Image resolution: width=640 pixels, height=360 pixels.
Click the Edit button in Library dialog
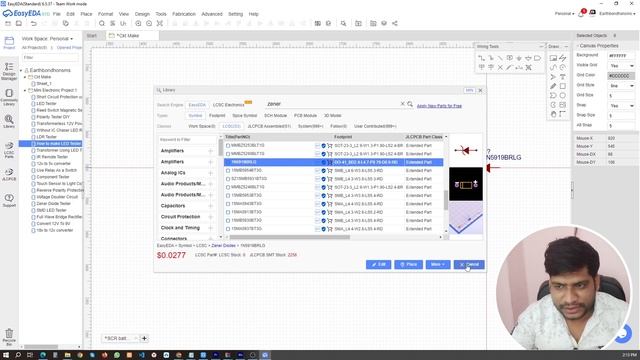pyautogui.click(x=378, y=264)
